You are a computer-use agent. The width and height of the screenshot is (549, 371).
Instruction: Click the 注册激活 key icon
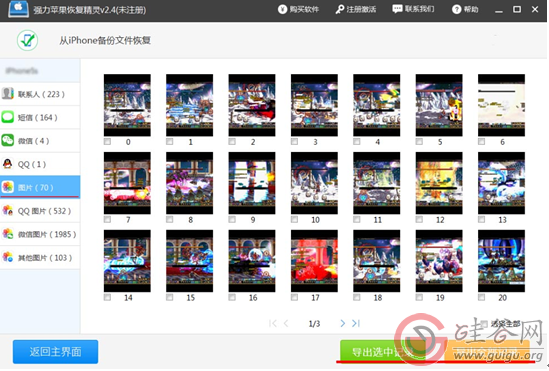339,9
